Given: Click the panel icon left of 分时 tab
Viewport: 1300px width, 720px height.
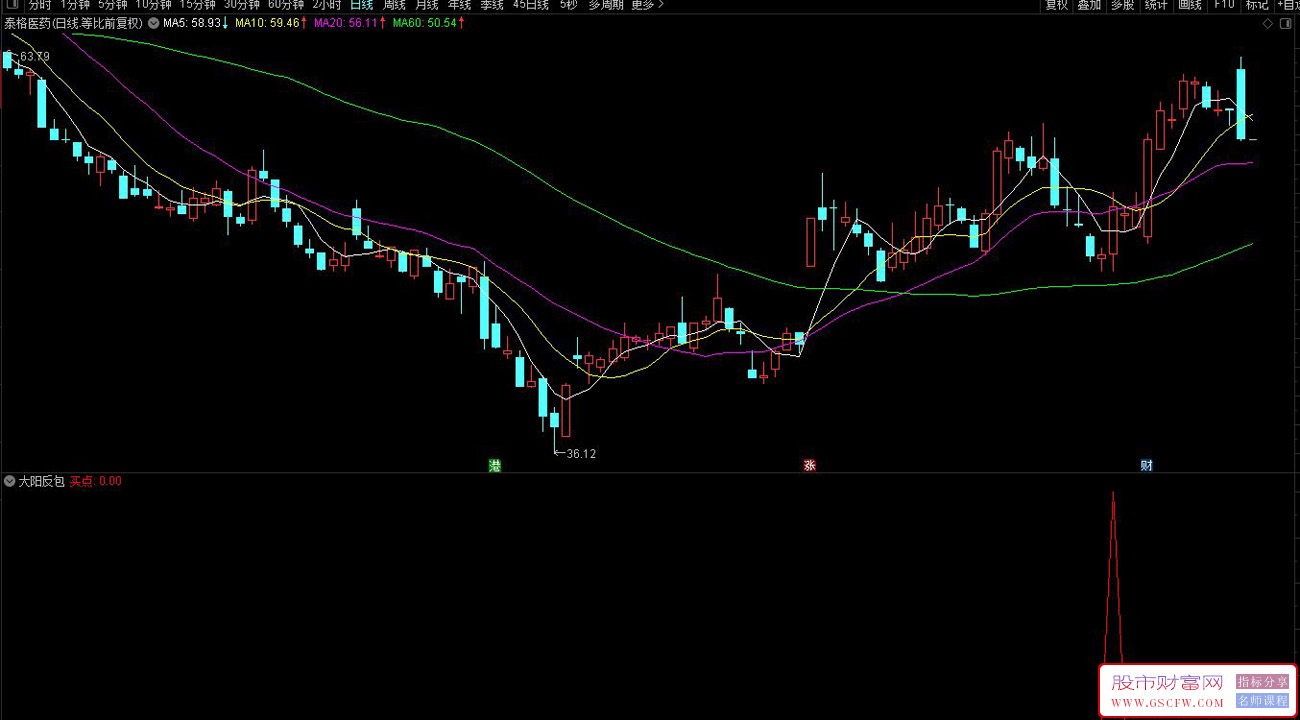Looking at the screenshot, I should 13,5.
